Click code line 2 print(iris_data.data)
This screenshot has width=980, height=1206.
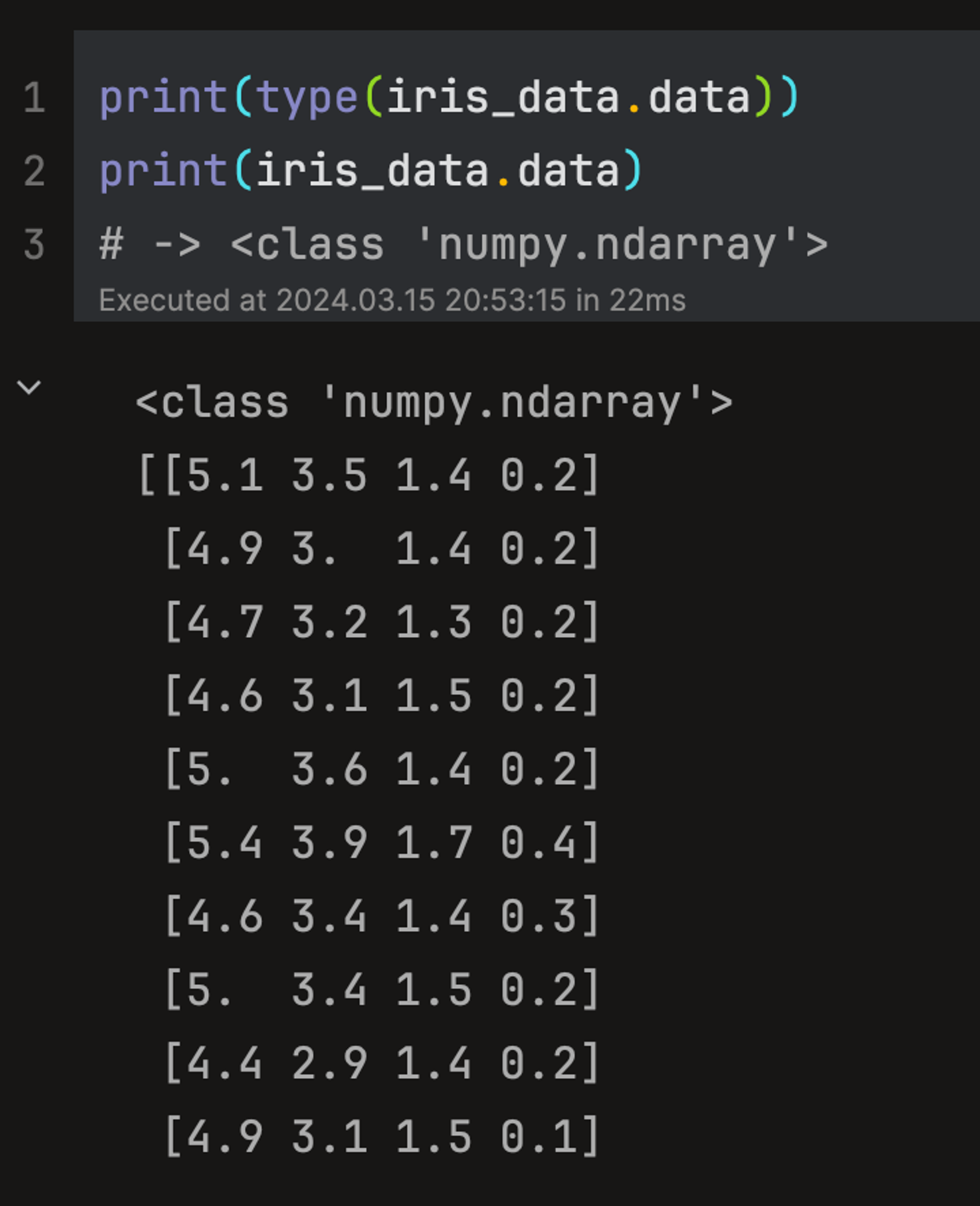tap(370, 170)
